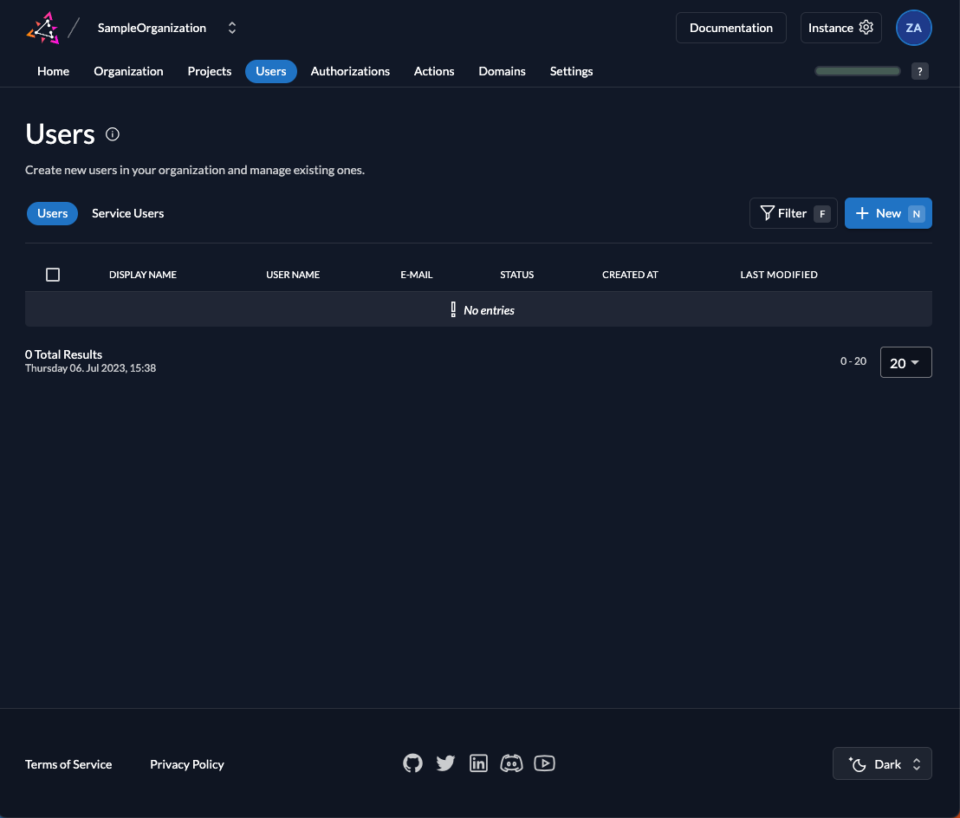Open the YouTube channel from footer icon
The width and height of the screenshot is (960, 818).
coord(544,763)
